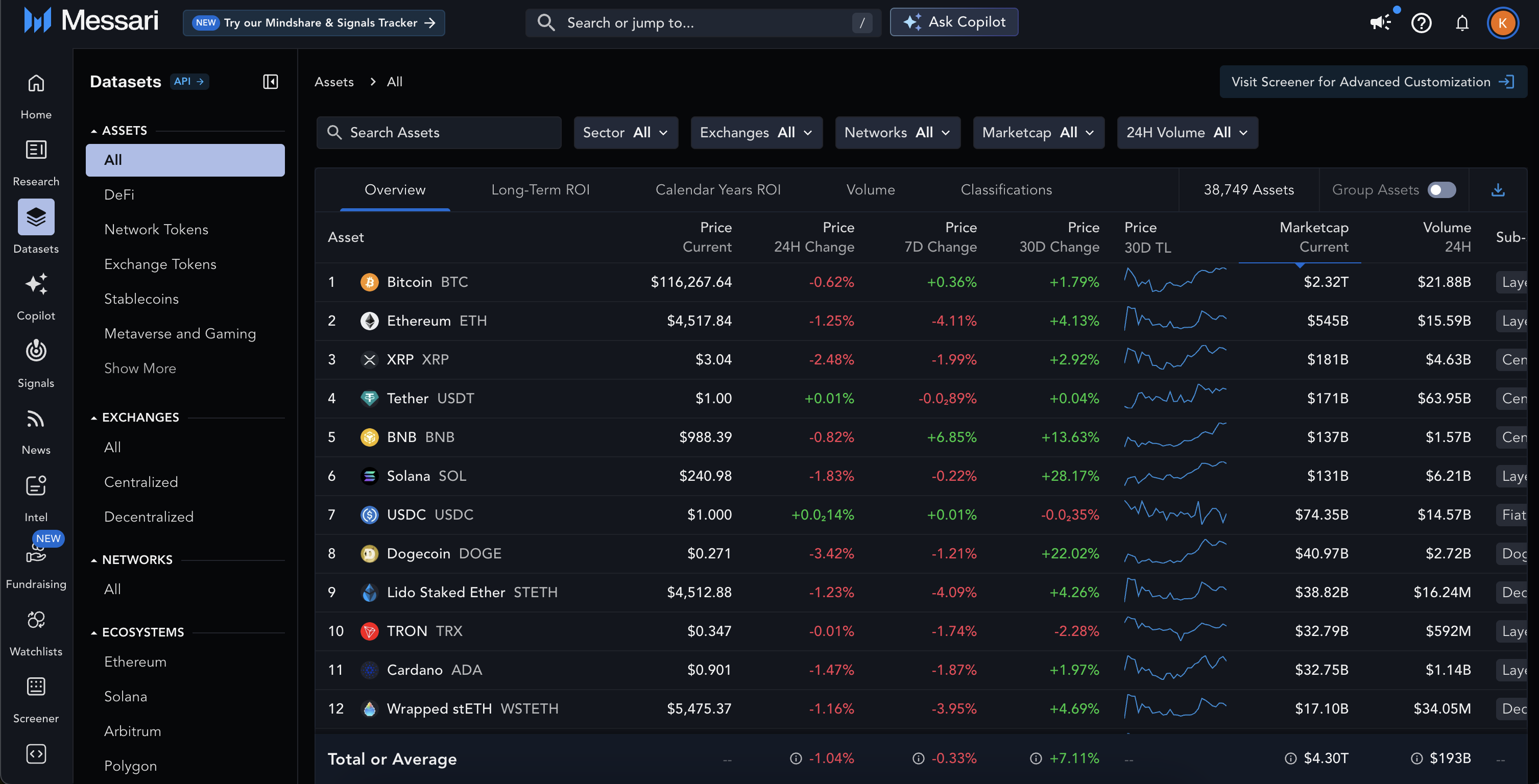Click Show More in assets list
1539x784 pixels.
click(x=140, y=369)
